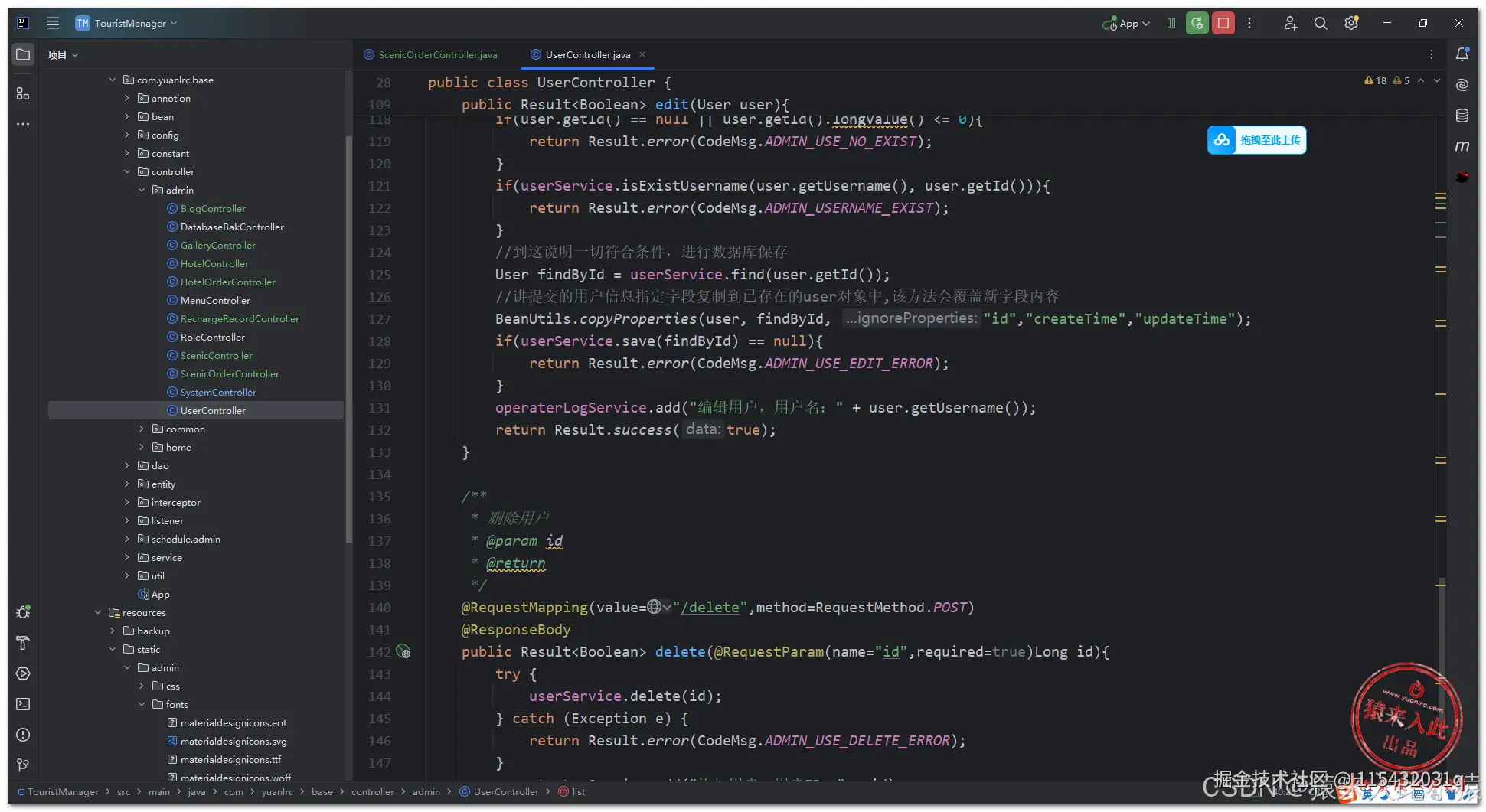Open the AI Assistant spiral icon
Screen dimensions: 1486x812
point(1462,85)
